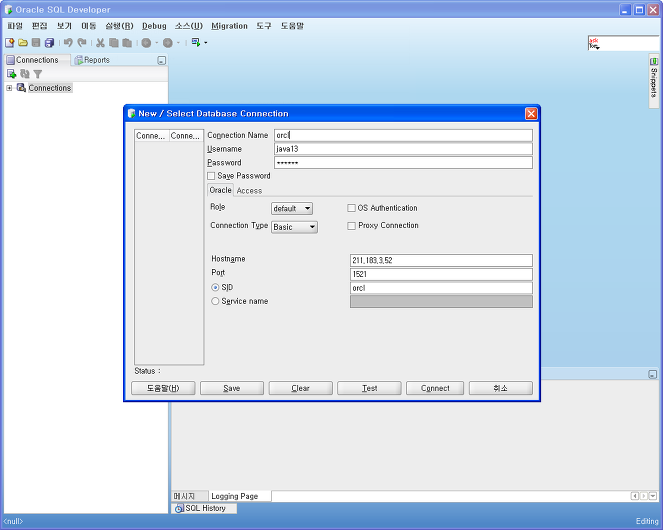Check the Proxy Connection box
This screenshot has width=663, height=530.
tap(351, 226)
